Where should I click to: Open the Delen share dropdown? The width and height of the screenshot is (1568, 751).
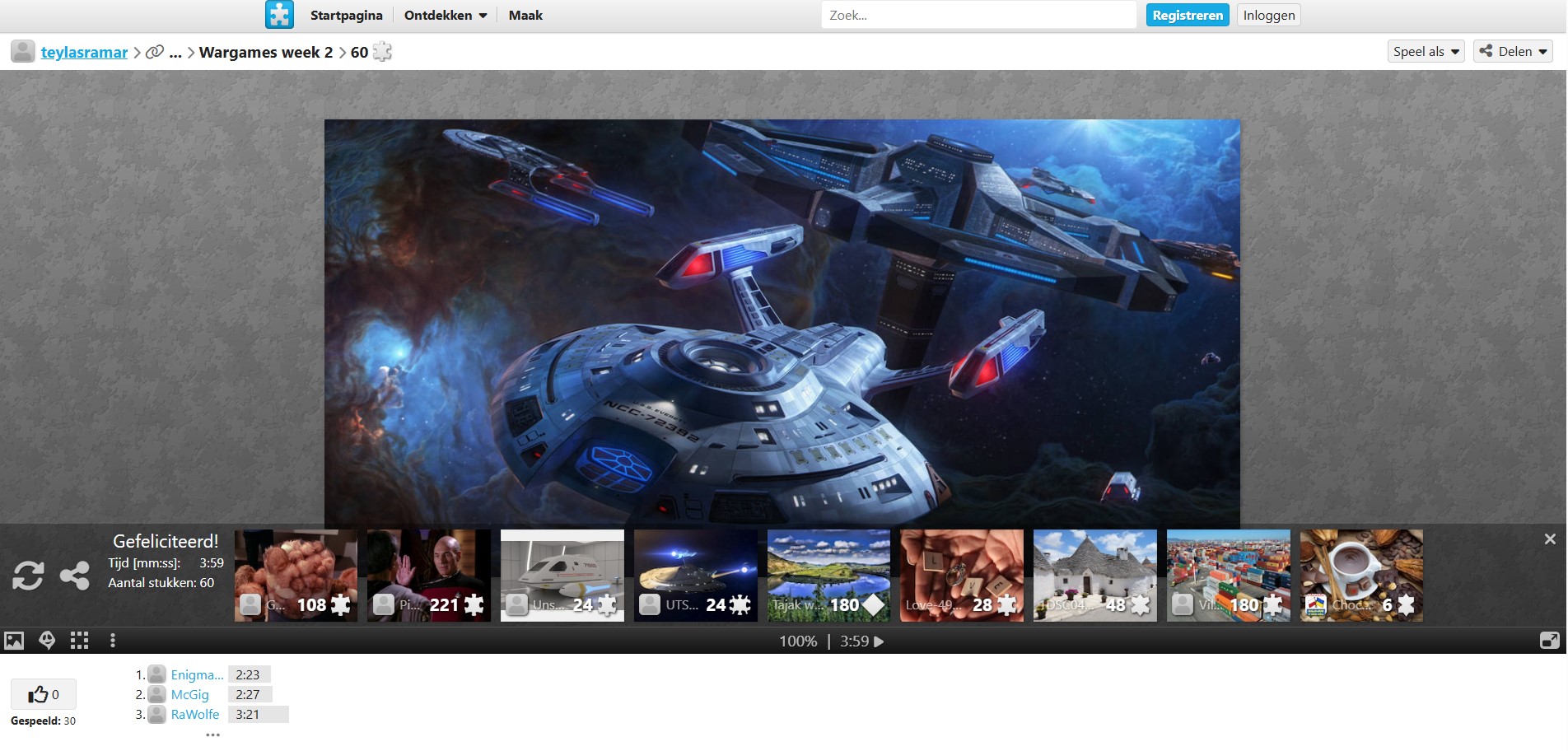1513,51
